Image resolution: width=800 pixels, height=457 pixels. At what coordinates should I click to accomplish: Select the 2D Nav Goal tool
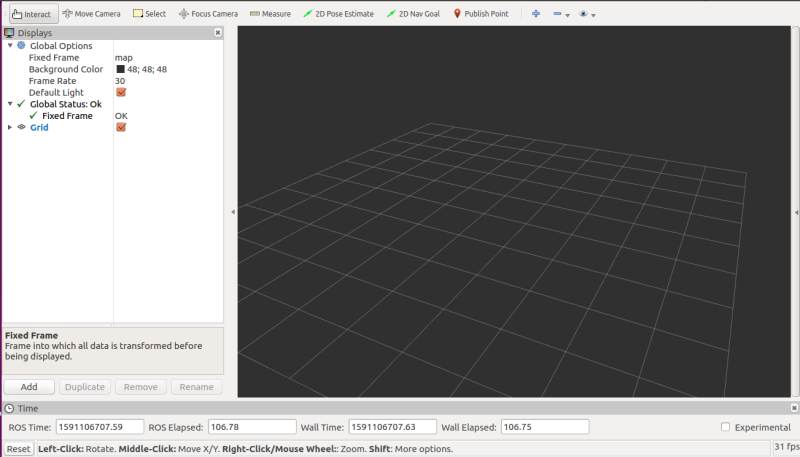(413, 14)
